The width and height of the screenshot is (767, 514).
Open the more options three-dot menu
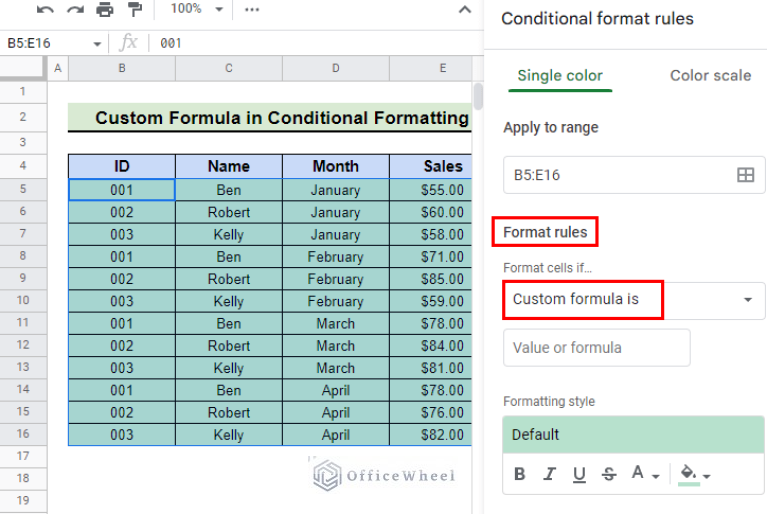pos(252,10)
